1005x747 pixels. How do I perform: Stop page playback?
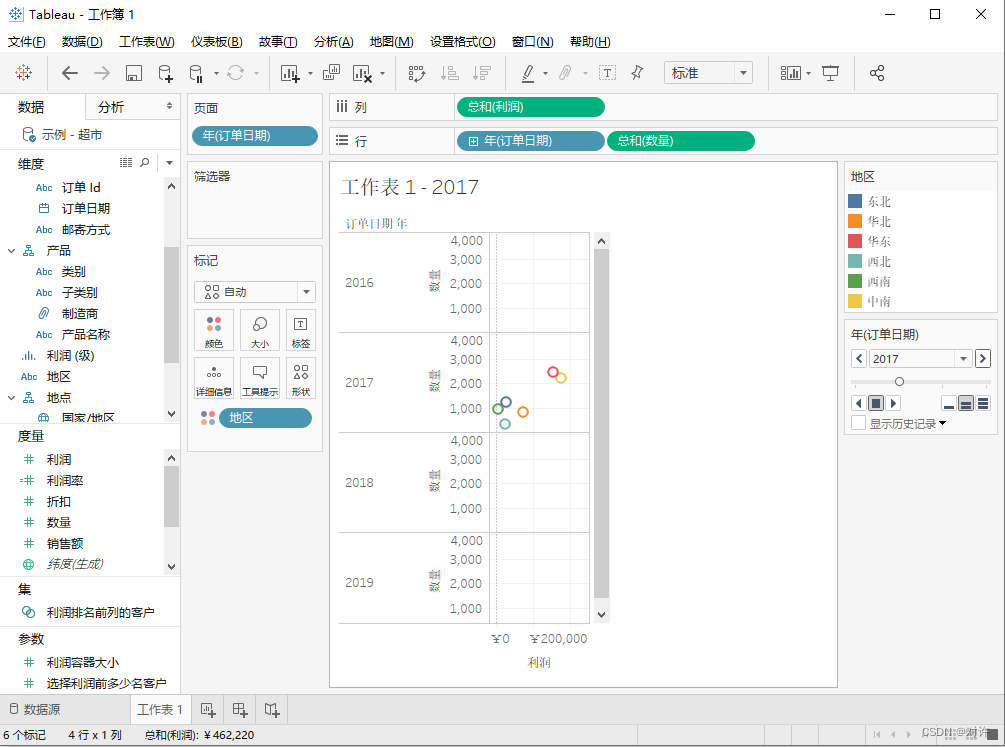876,403
